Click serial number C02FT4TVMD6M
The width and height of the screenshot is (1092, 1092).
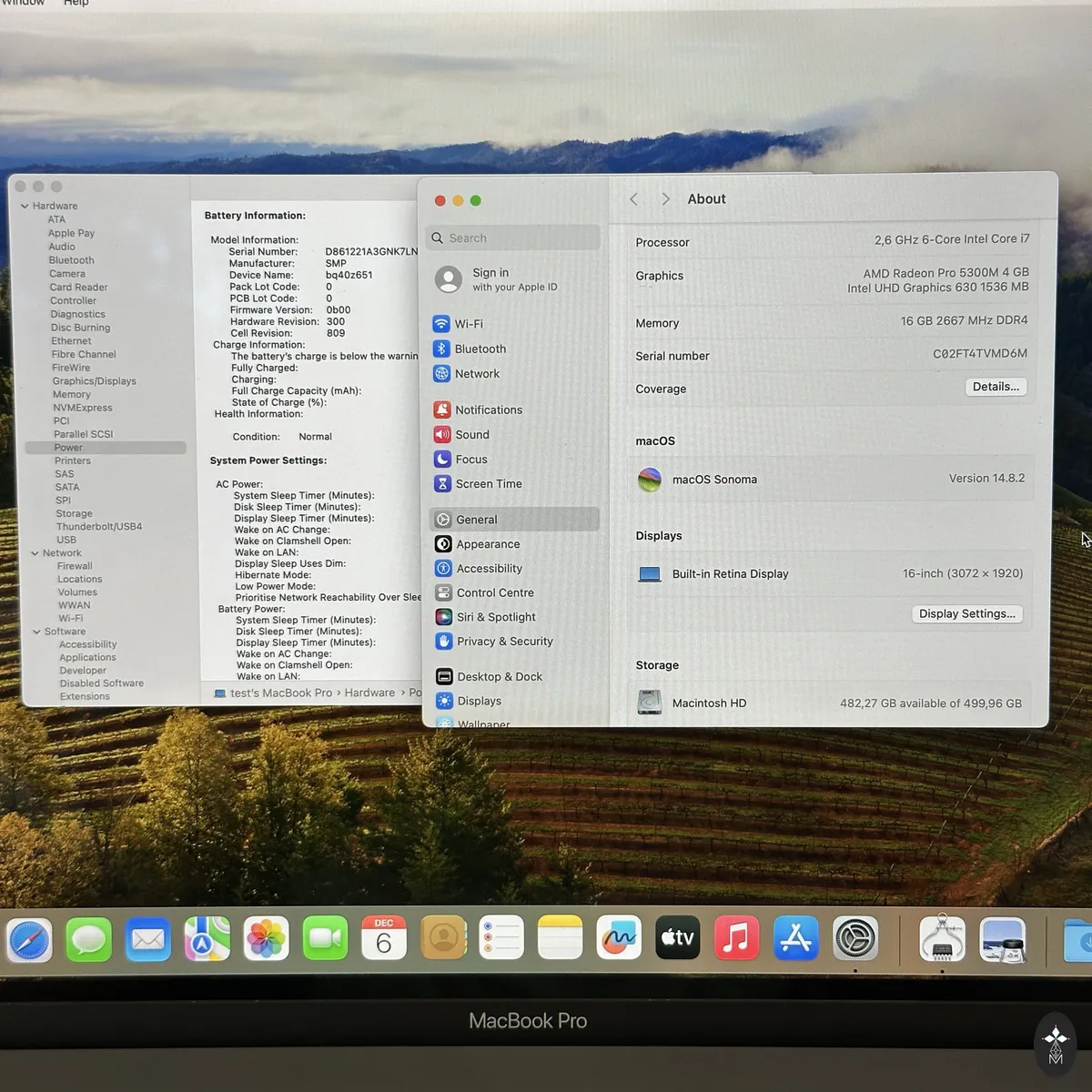pos(980,354)
